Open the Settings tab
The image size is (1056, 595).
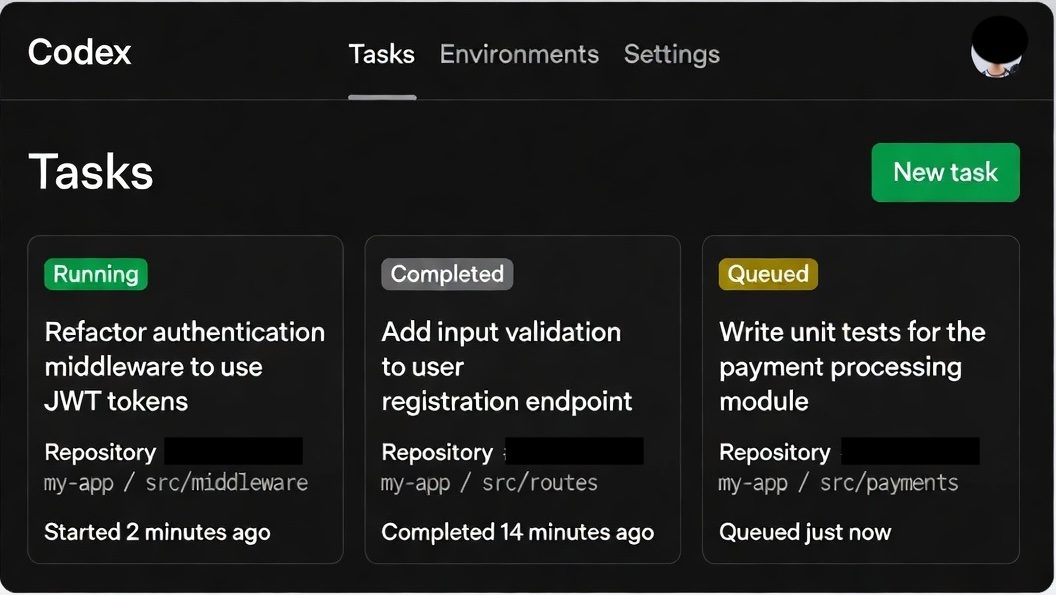pos(671,55)
